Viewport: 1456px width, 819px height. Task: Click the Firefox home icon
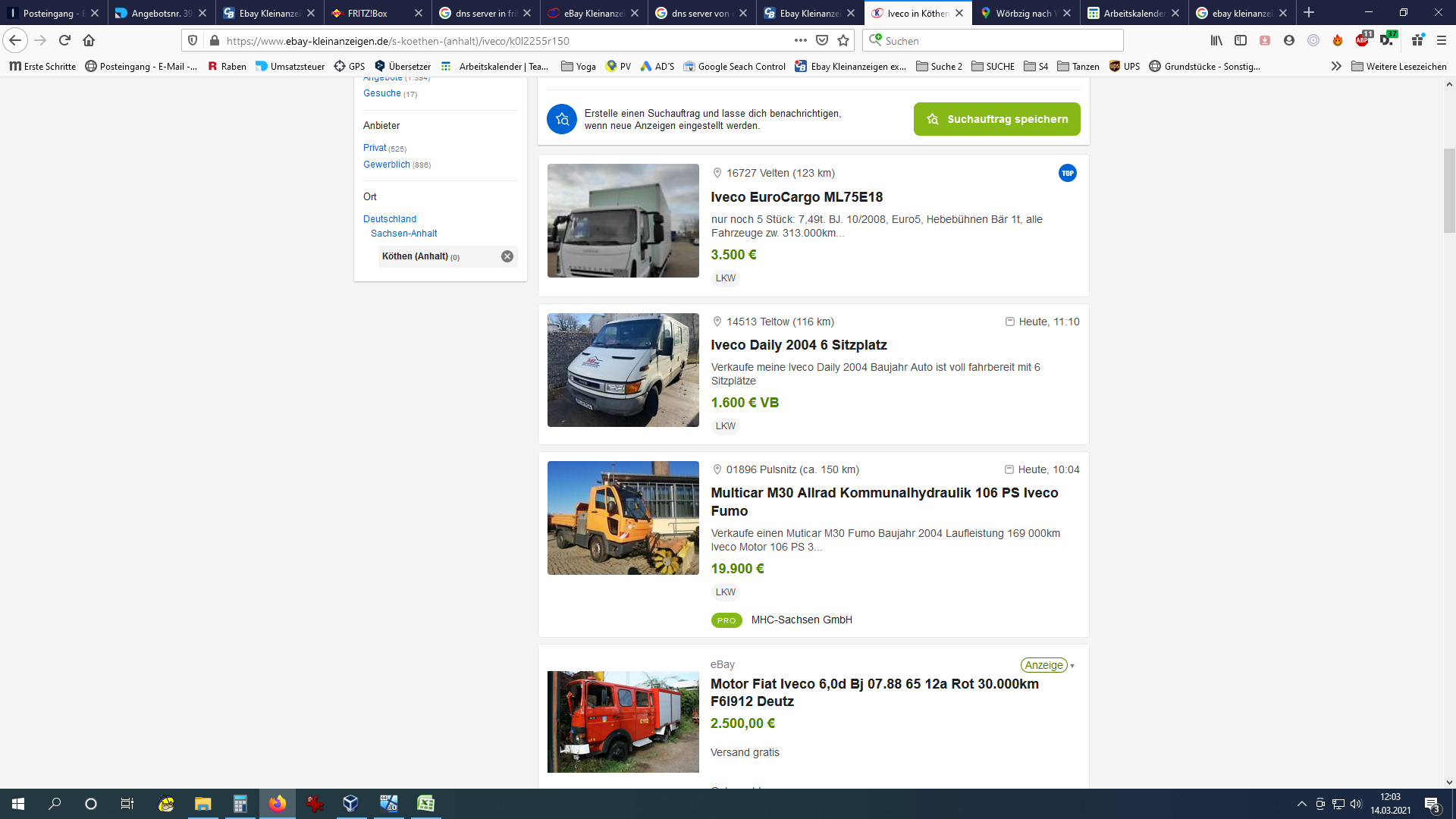[x=89, y=40]
